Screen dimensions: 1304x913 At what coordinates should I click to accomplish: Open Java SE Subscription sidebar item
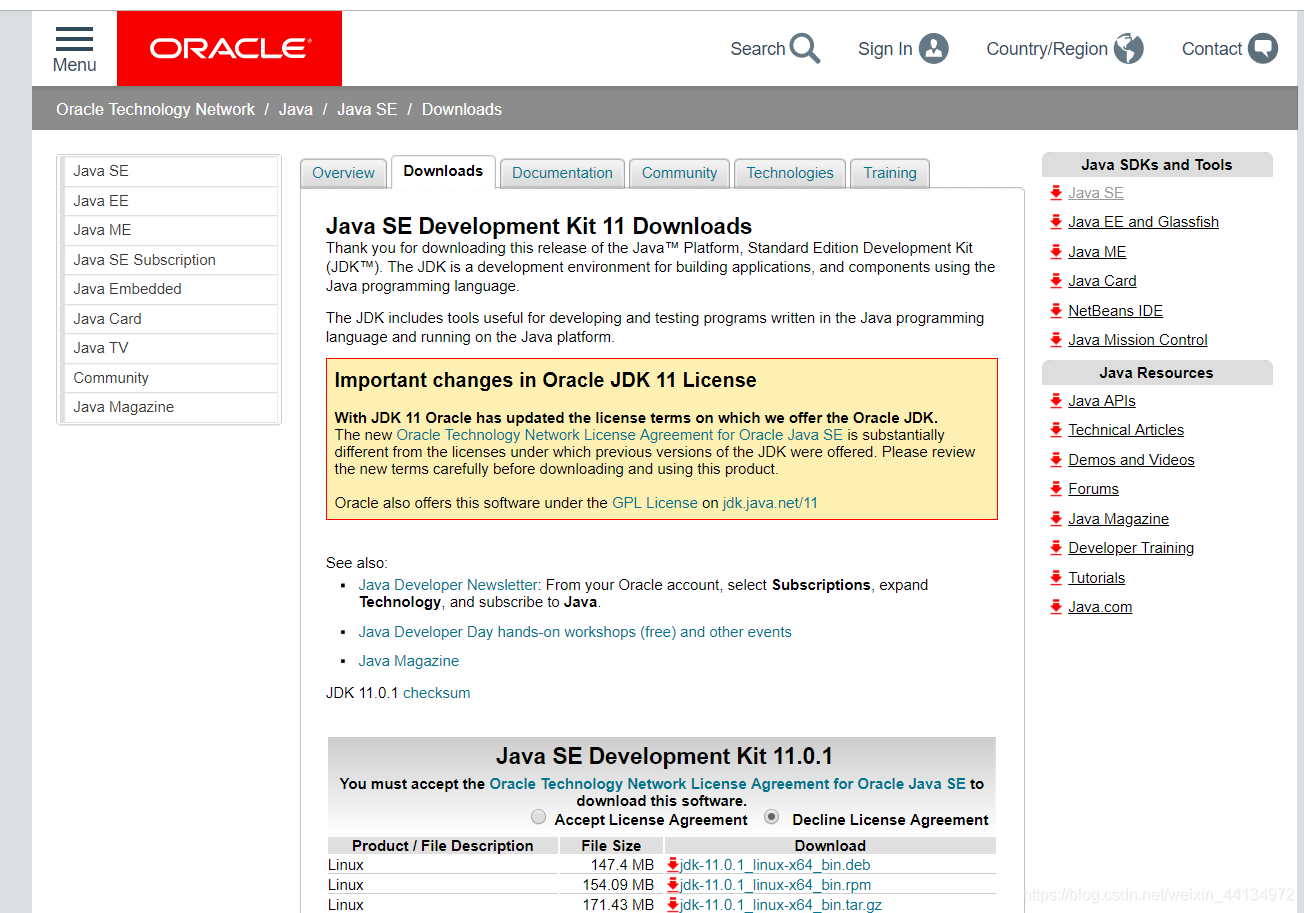pos(169,260)
